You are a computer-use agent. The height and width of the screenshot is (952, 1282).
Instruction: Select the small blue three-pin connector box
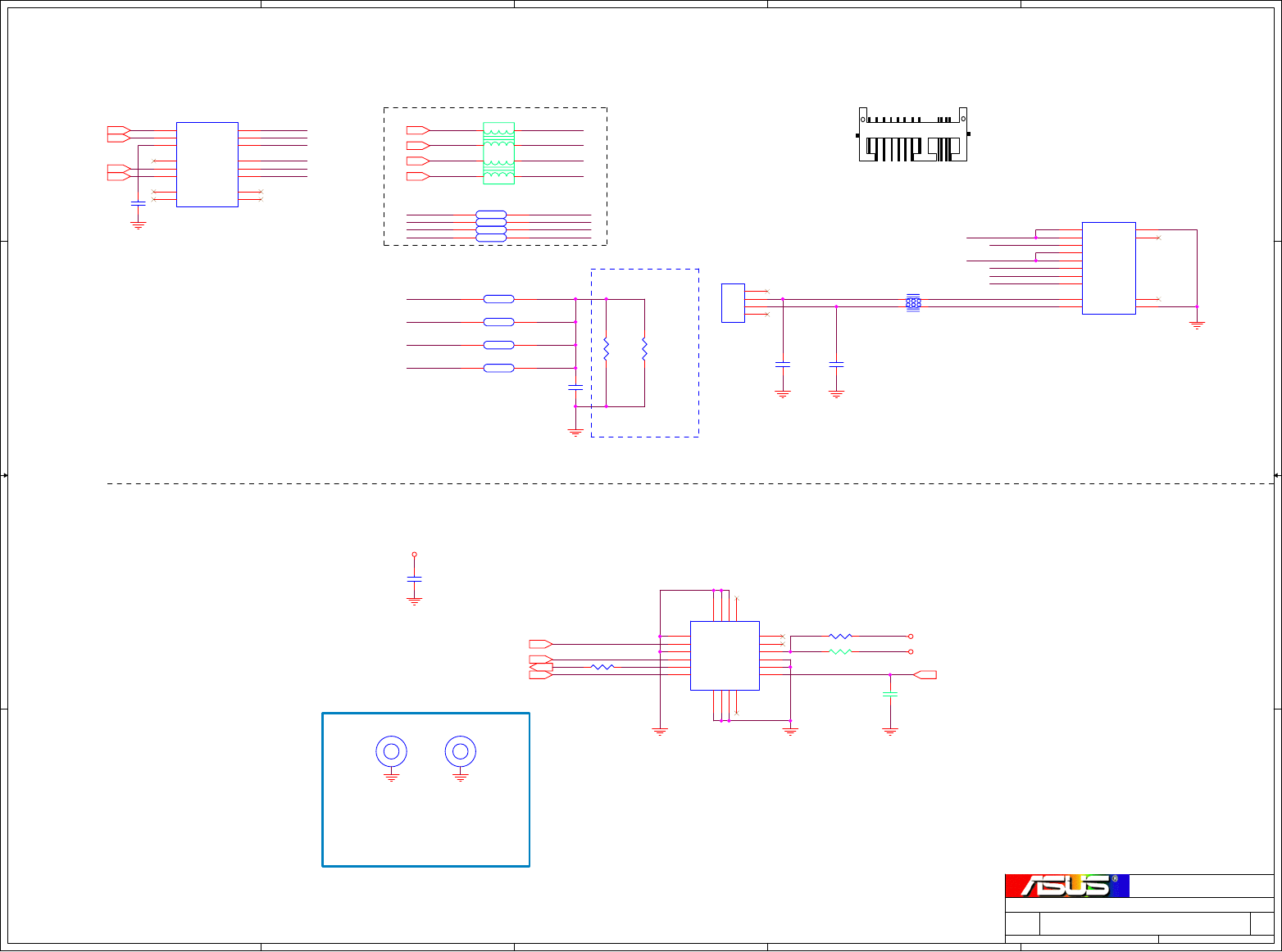(x=733, y=303)
